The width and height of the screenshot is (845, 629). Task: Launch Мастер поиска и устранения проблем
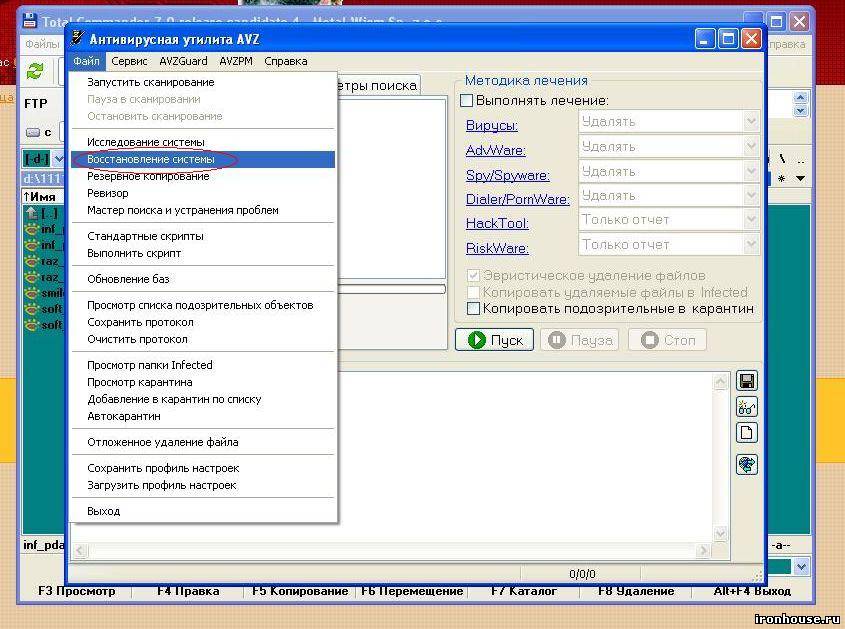click(x=203, y=210)
